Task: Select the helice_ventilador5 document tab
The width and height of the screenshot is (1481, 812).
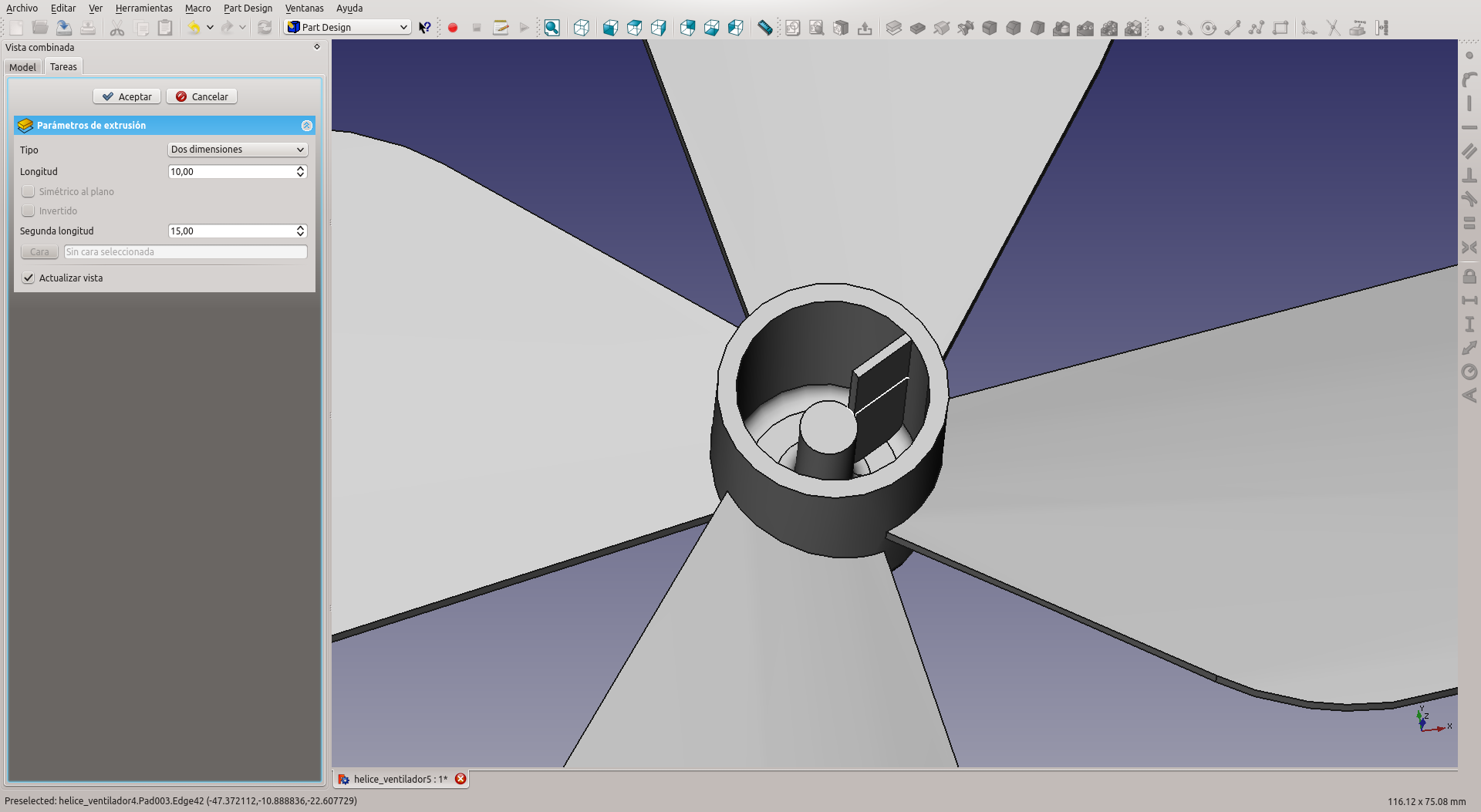Action: click(x=400, y=779)
